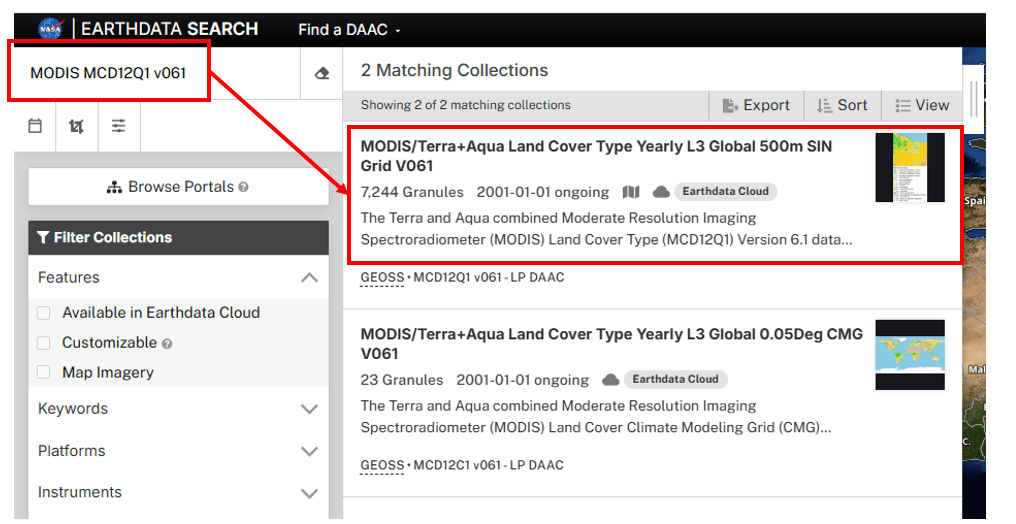
Task: Collapse the Features filter section
Action: [x=309, y=278]
